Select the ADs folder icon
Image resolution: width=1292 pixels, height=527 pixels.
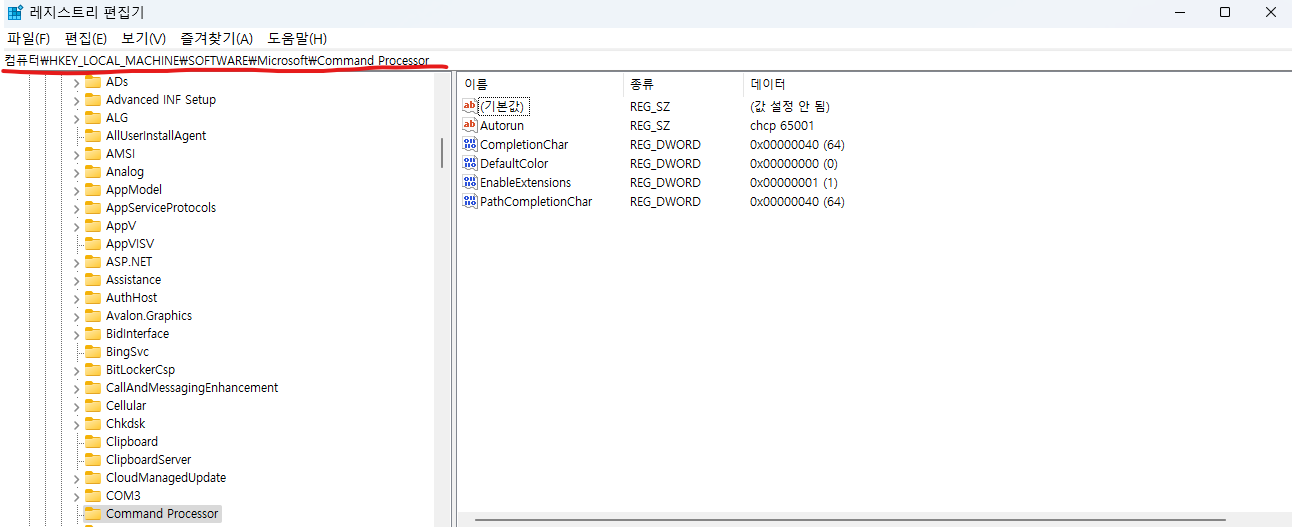tap(93, 82)
